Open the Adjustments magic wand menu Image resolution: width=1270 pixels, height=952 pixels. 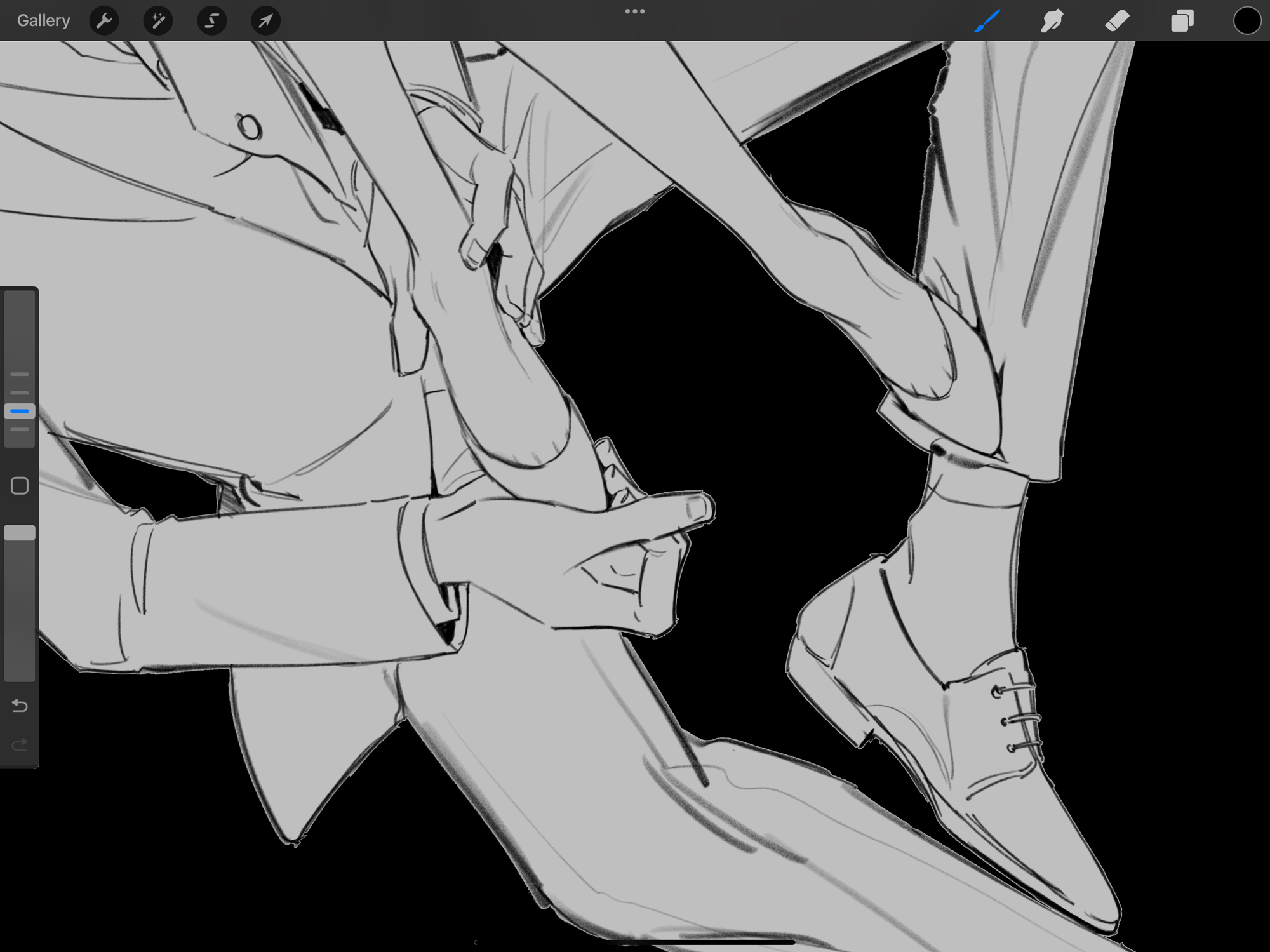tap(158, 21)
